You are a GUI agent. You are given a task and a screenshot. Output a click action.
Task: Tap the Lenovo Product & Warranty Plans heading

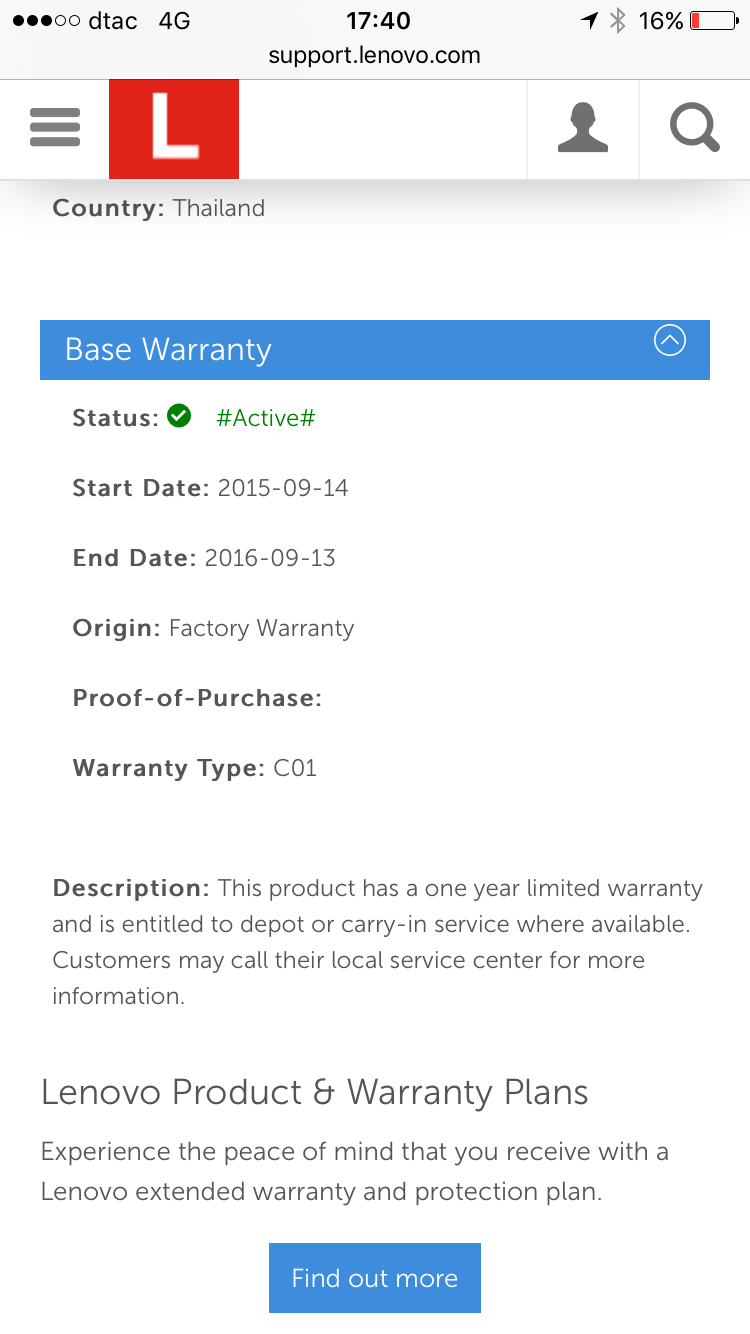[x=314, y=1092]
